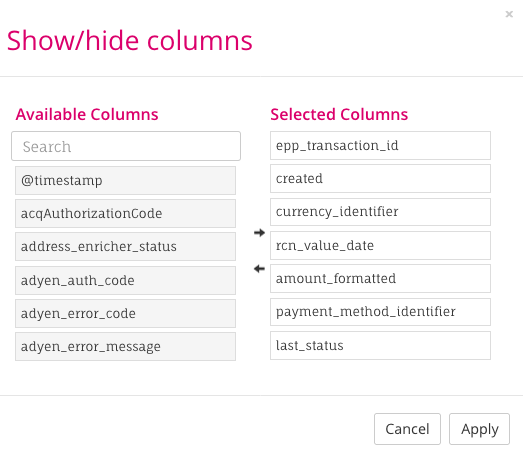This screenshot has height=456, width=523.
Task: Pick adyen_auth_code in available list
Action: coord(125,280)
